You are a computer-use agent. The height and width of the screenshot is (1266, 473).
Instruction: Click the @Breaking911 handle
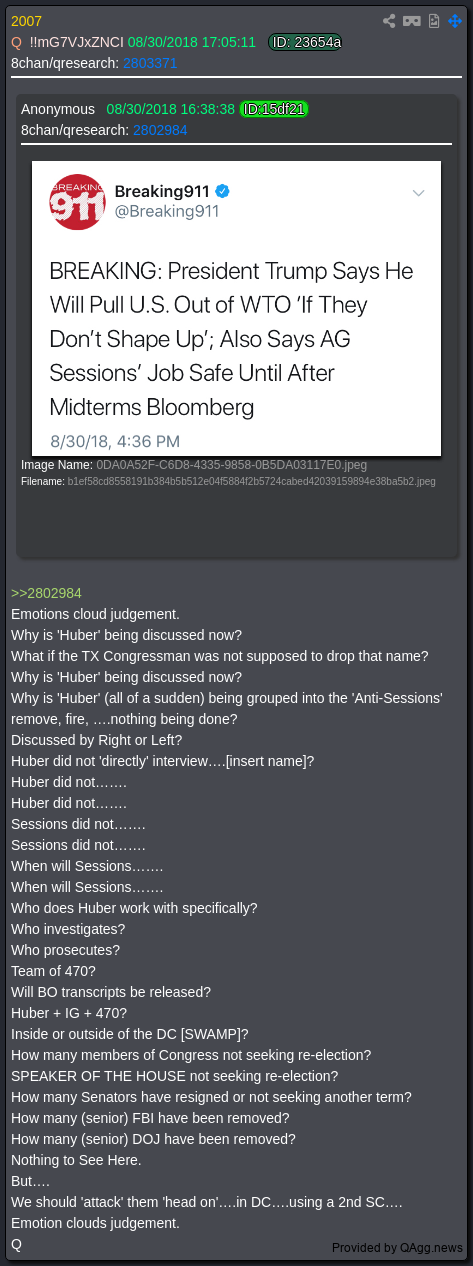point(167,211)
